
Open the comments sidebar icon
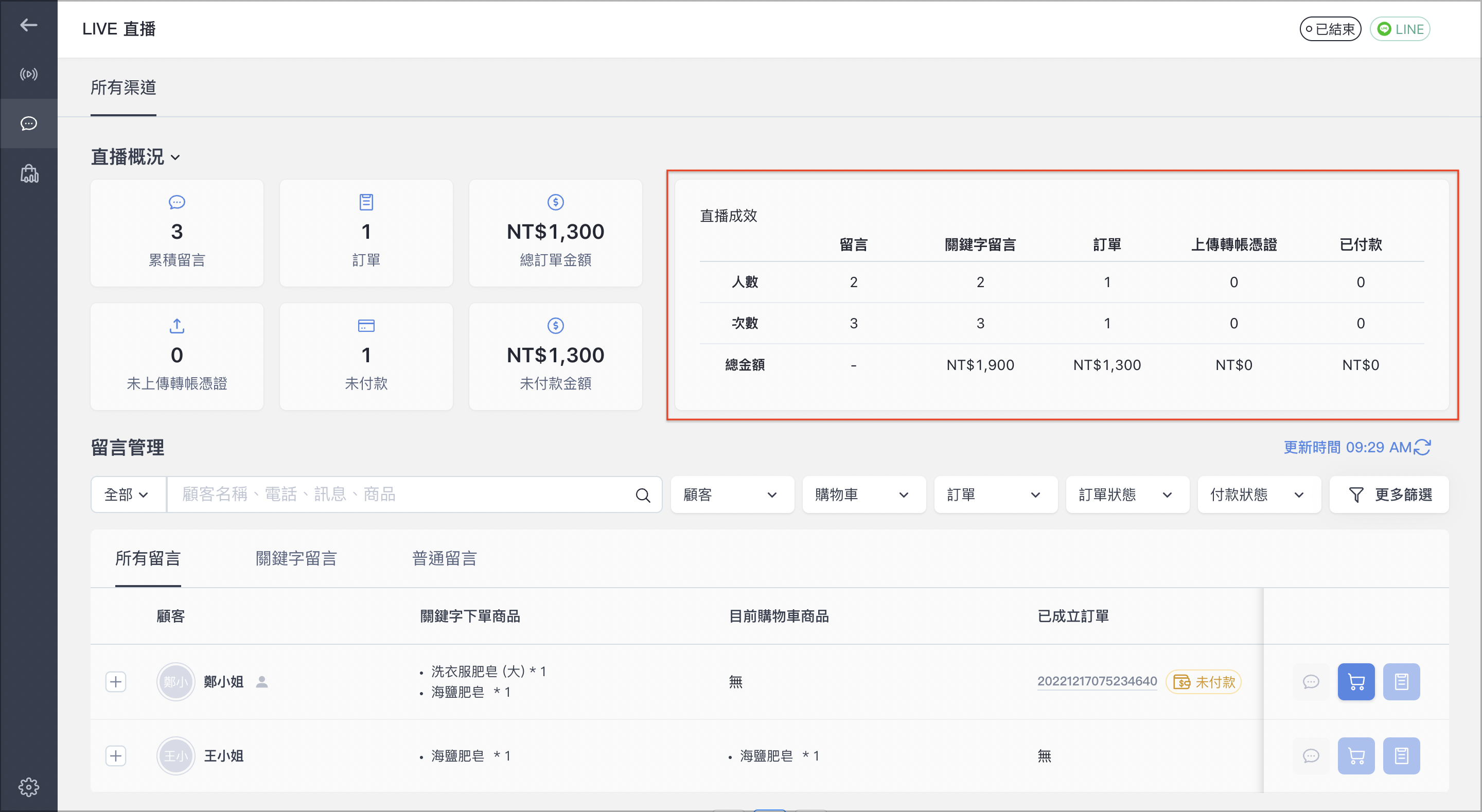click(28, 123)
